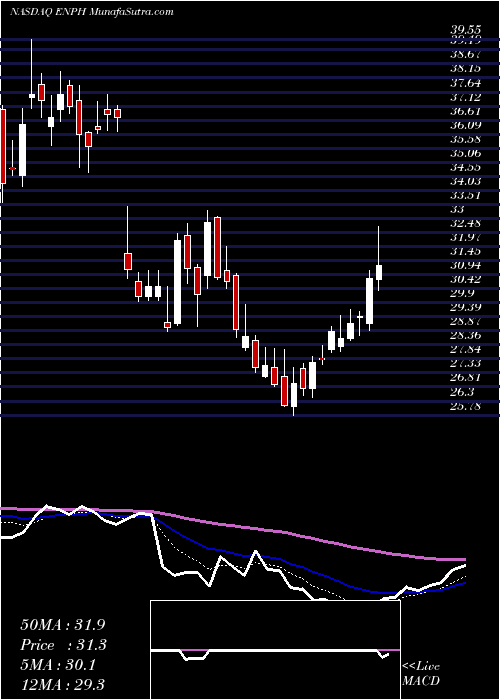Select the 36.09 price axis label
500x700 pixels.
[465, 125]
